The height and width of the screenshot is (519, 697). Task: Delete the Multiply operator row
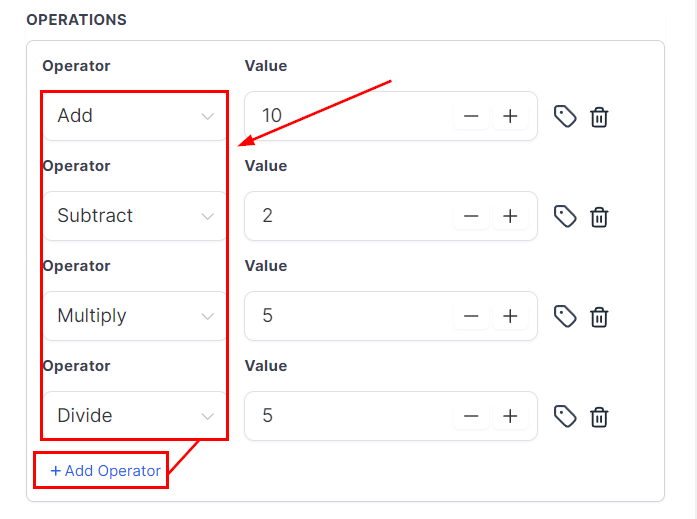click(599, 316)
